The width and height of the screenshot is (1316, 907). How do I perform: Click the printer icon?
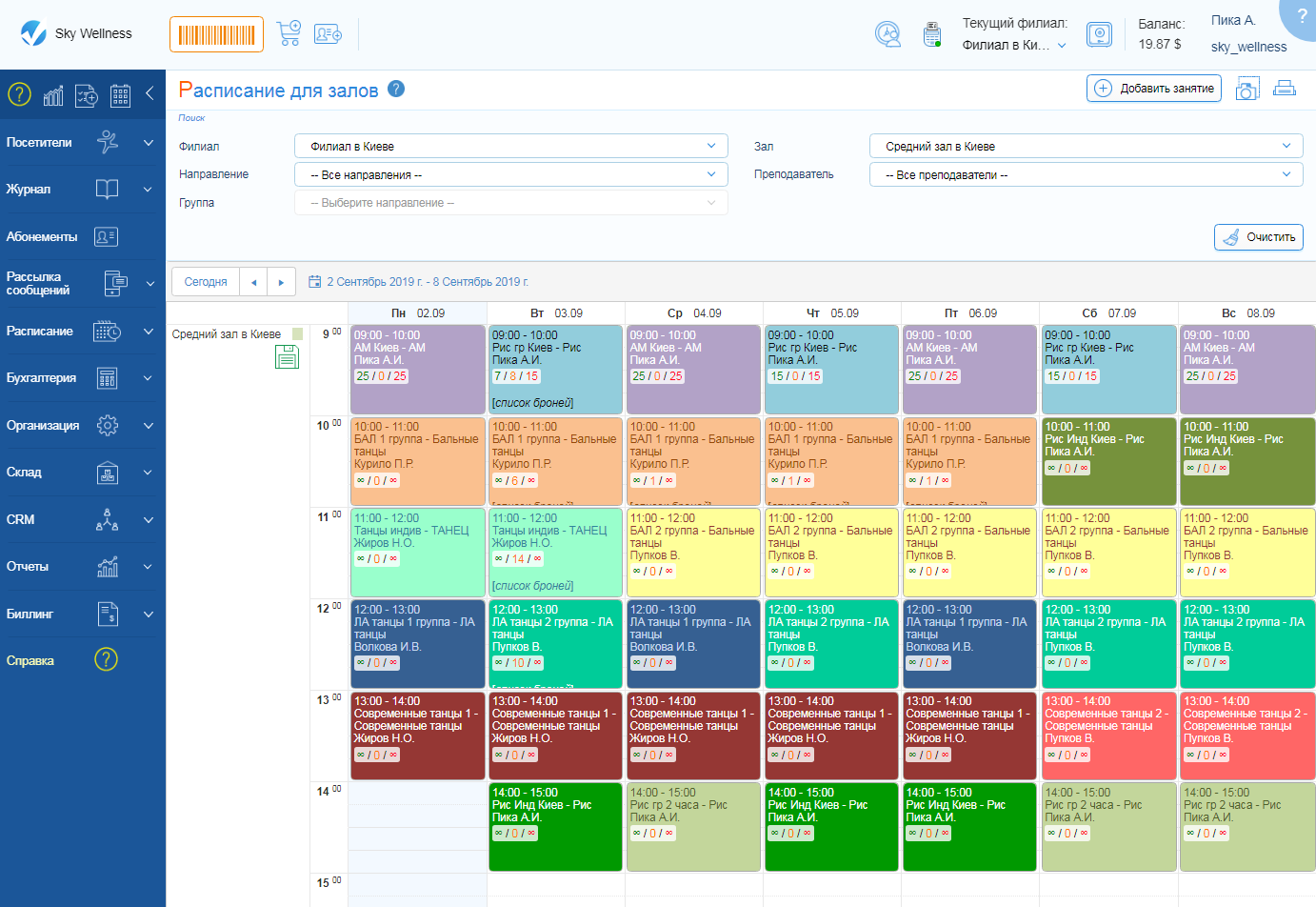tap(1284, 89)
